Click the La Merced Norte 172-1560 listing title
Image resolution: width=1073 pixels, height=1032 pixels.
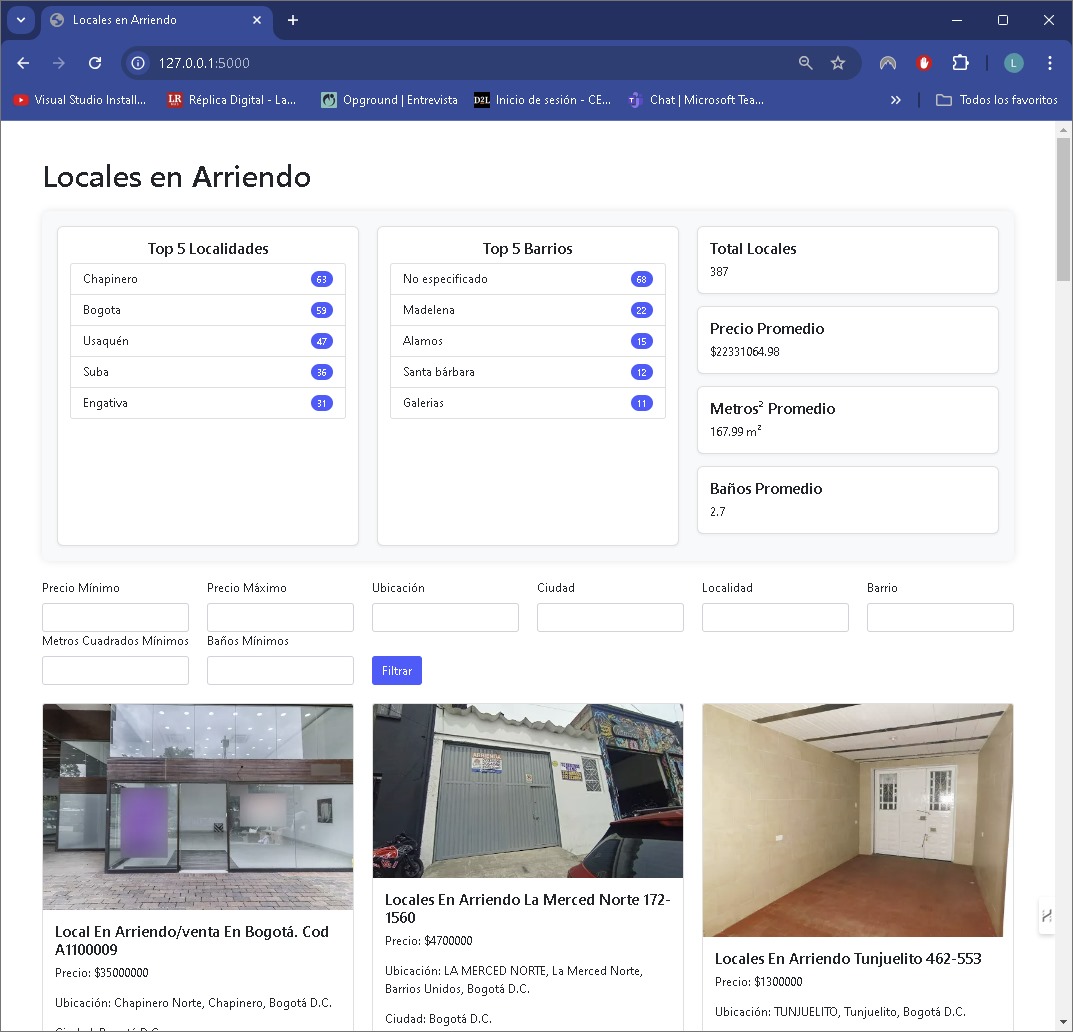(x=528, y=908)
